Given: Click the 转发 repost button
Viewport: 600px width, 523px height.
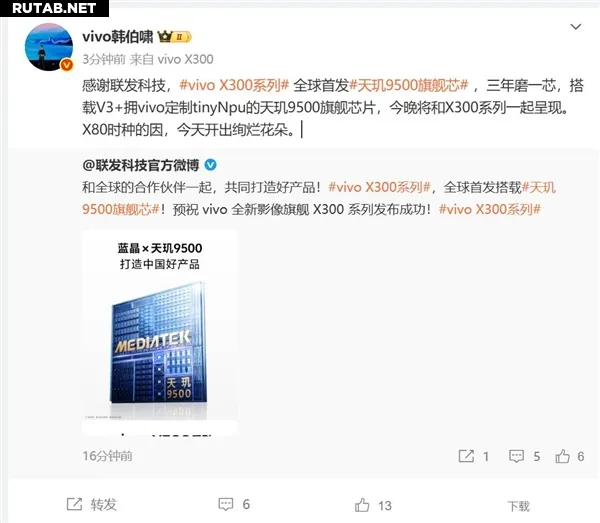Looking at the screenshot, I should 92,505.
